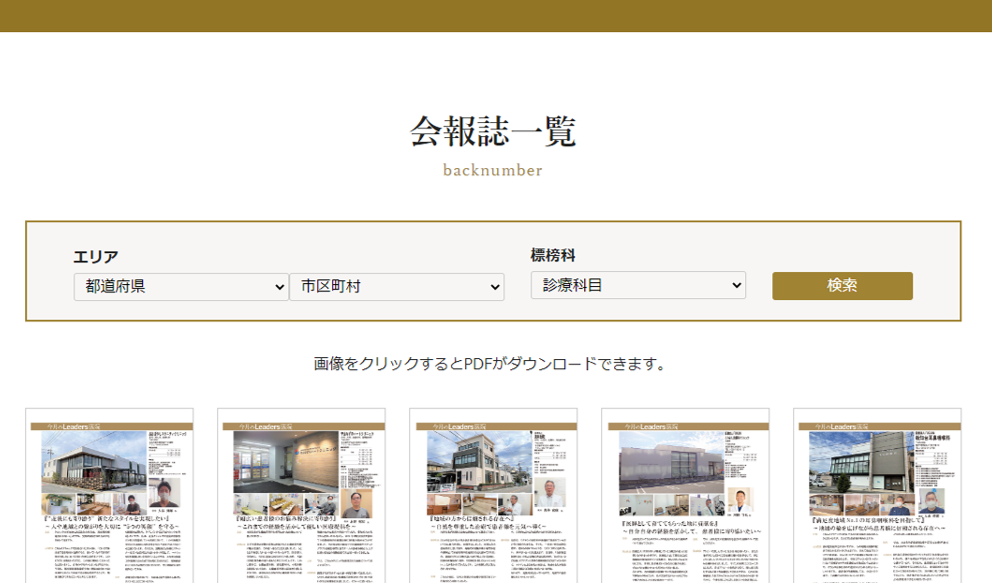Viewport: 992px width, 583px height.
Task: Click the 標榜科 label above specialty dropdown
Action: point(553,255)
